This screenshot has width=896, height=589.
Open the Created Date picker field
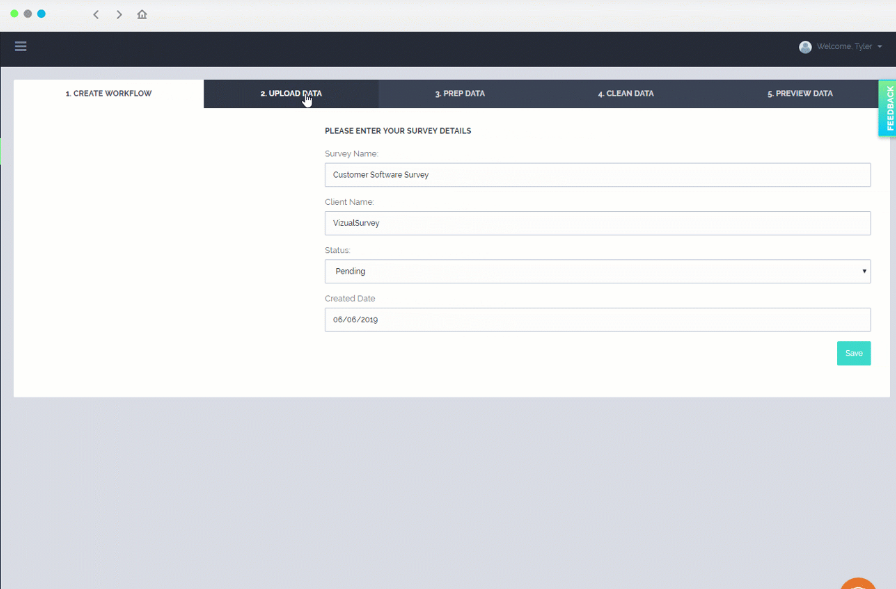[597, 319]
